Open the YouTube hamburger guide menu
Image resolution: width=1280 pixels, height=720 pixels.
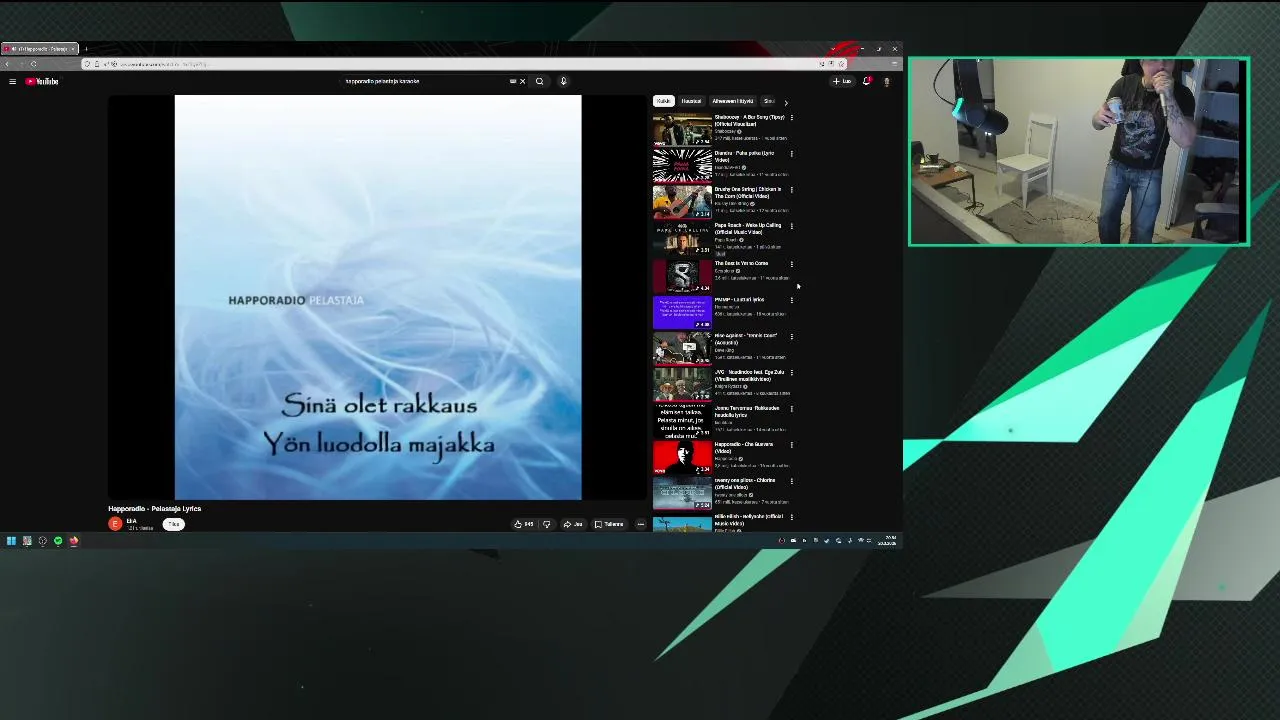12,81
